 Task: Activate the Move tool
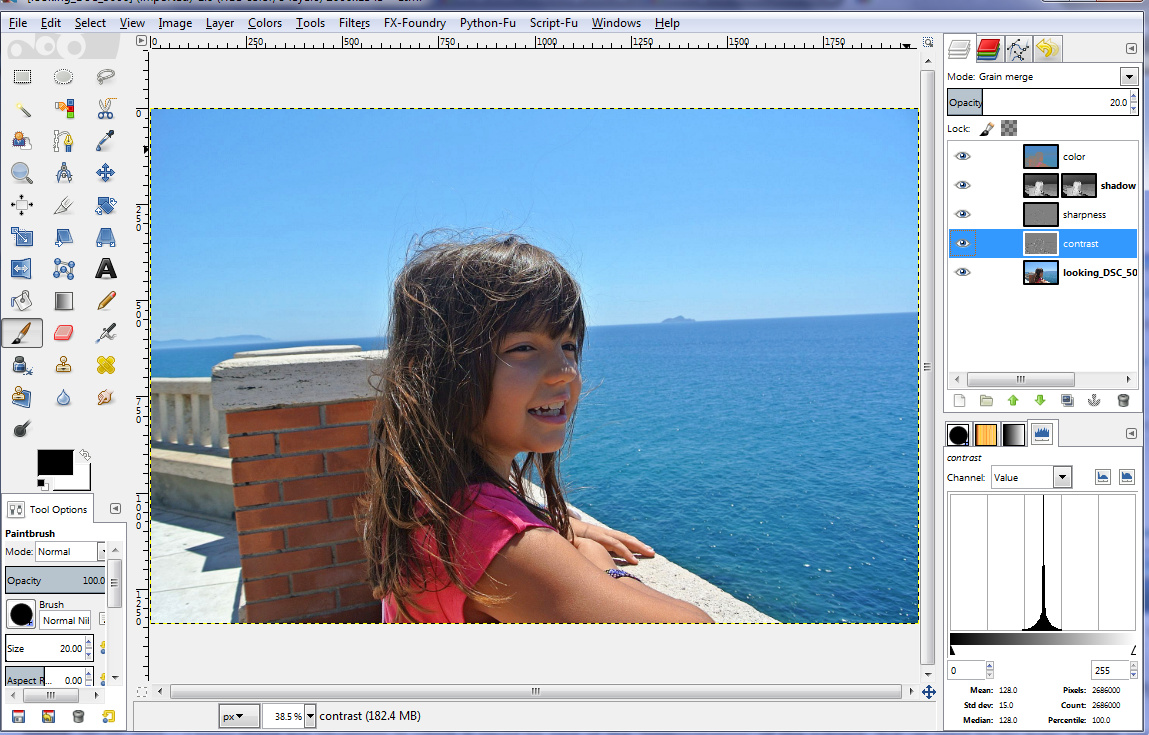tap(106, 173)
